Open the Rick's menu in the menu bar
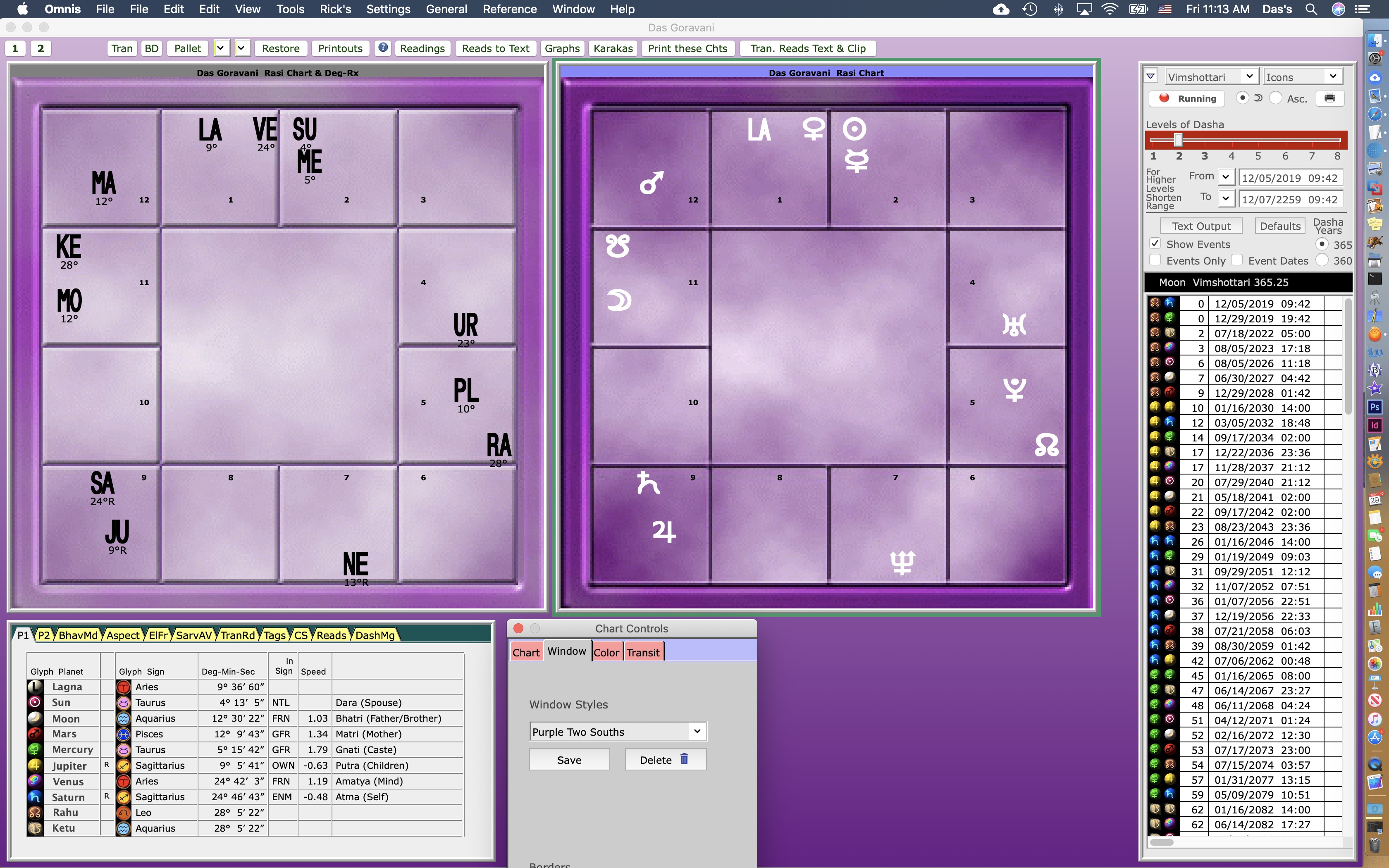 point(335,9)
